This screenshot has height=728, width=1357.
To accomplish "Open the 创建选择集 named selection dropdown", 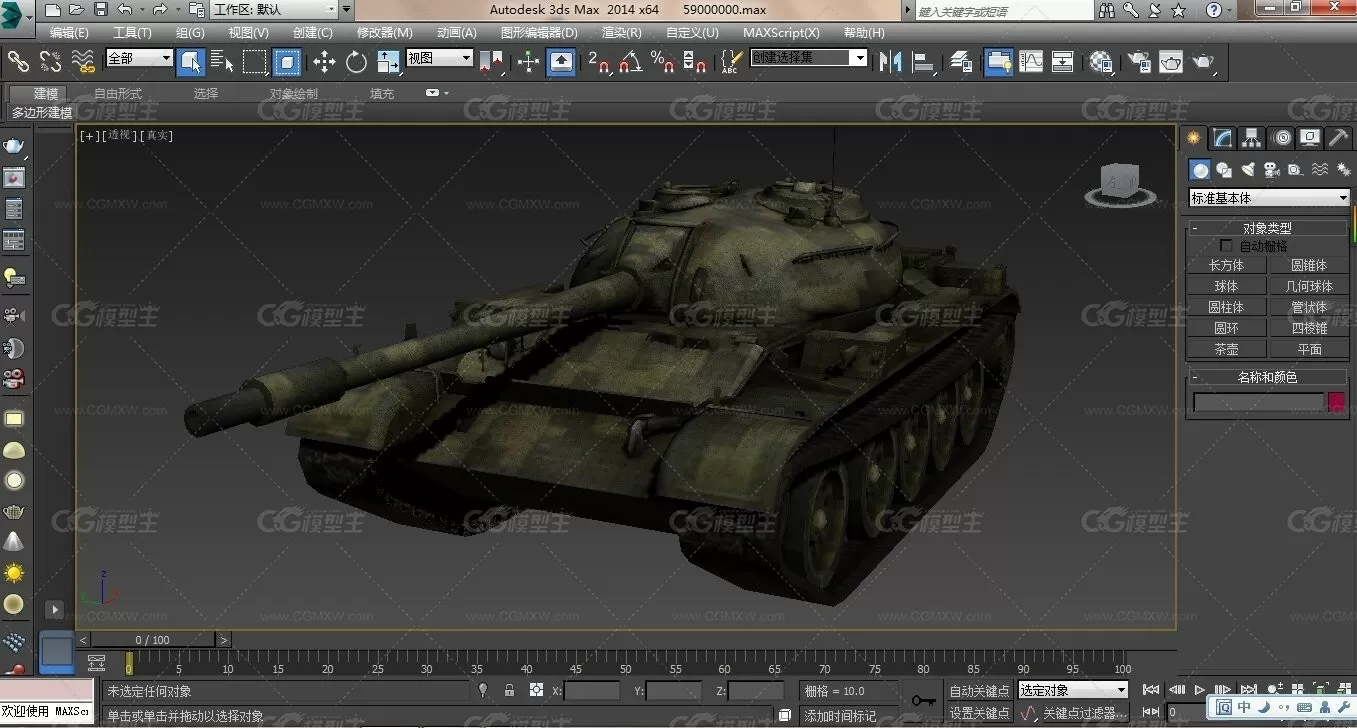I will click(x=808, y=58).
